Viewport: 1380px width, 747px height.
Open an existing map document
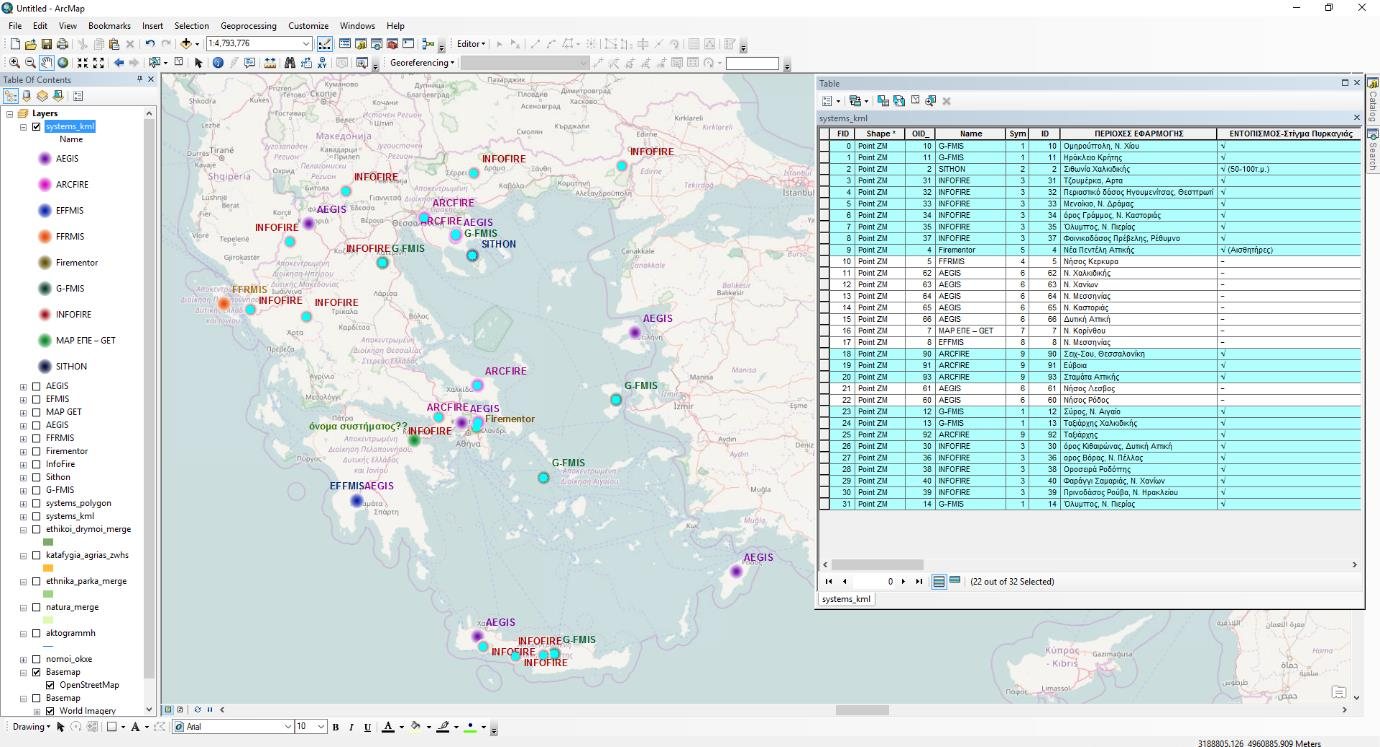30,44
